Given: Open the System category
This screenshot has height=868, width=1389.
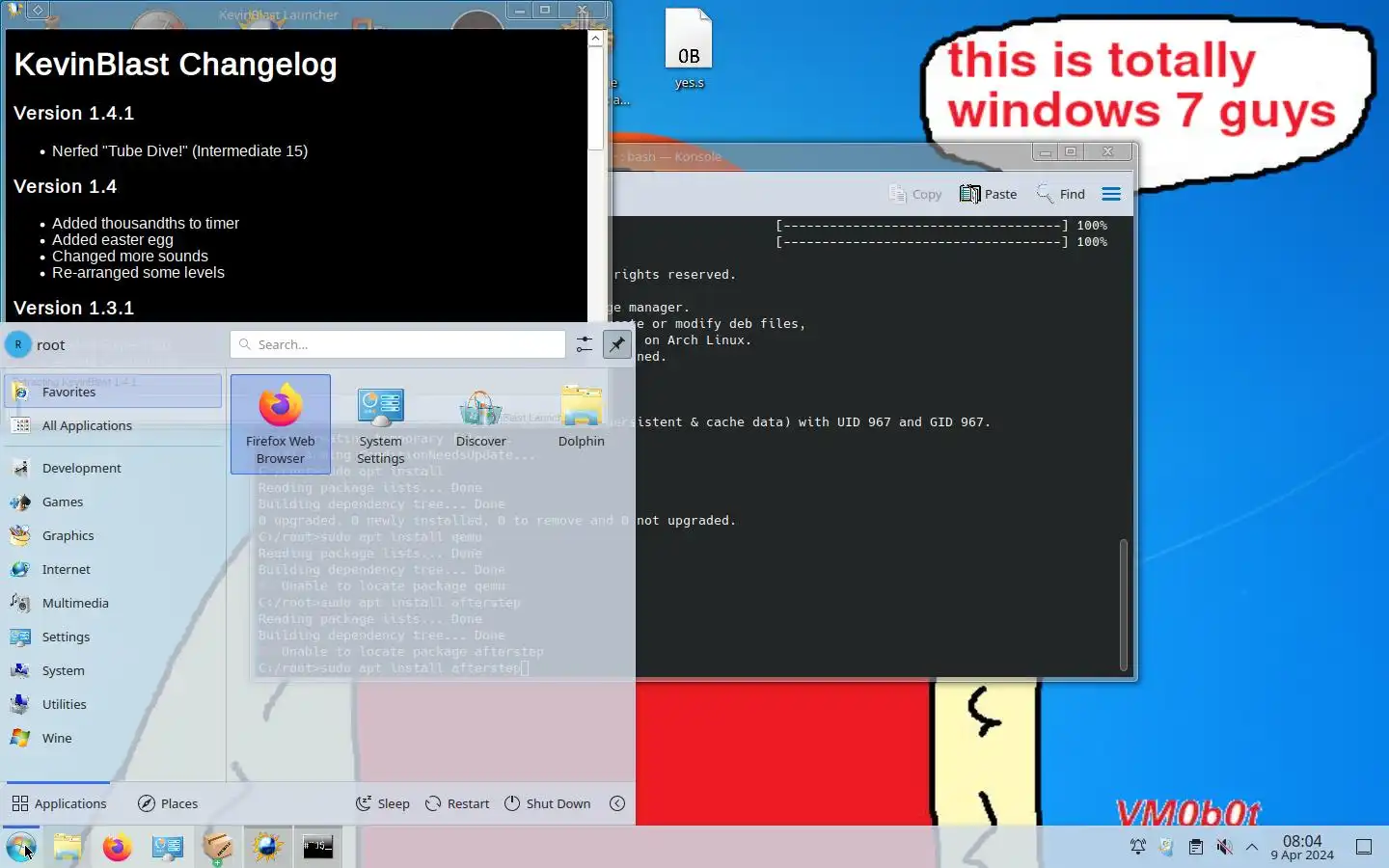Looking at the screenshot, I should (x=114, y=670).
